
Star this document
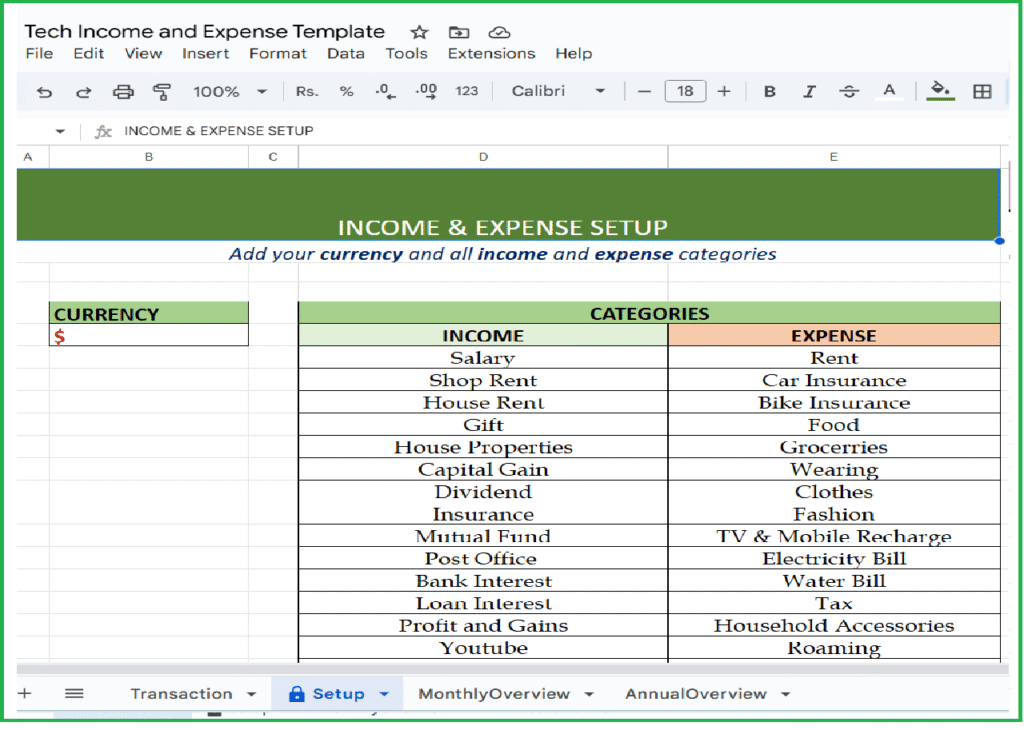click(x=419, y=32)
